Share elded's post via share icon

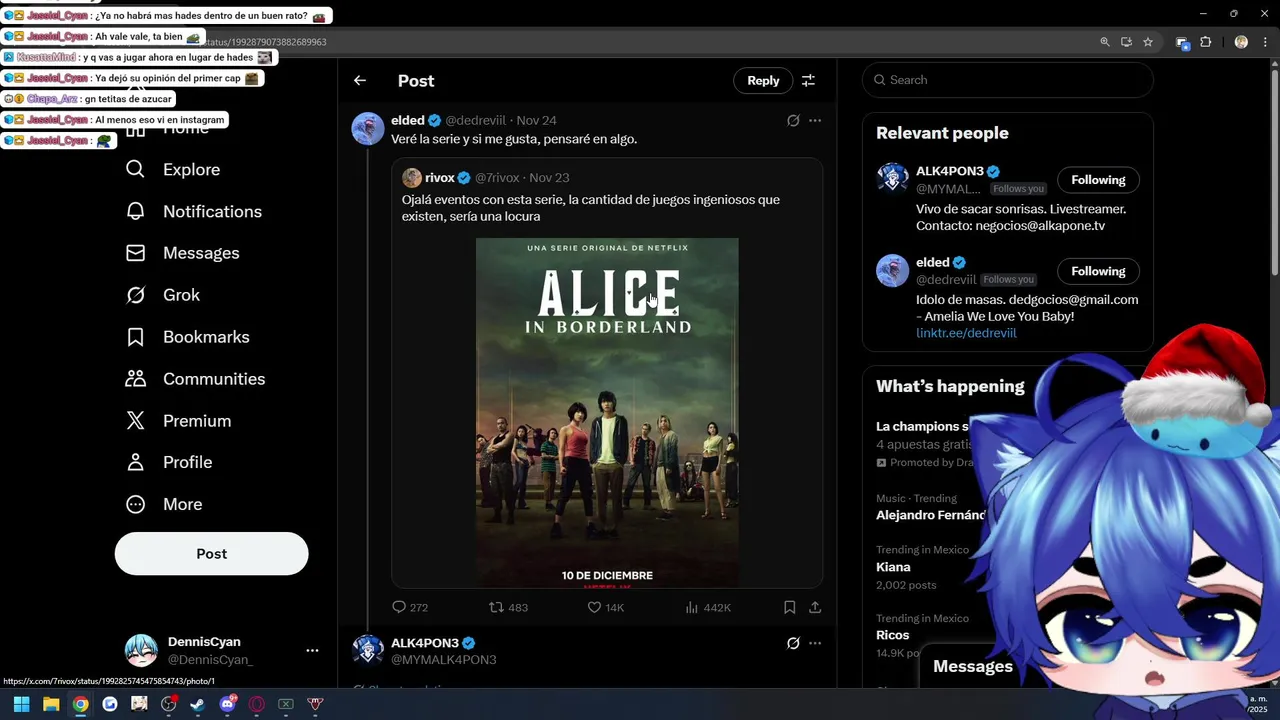(815, 607)
